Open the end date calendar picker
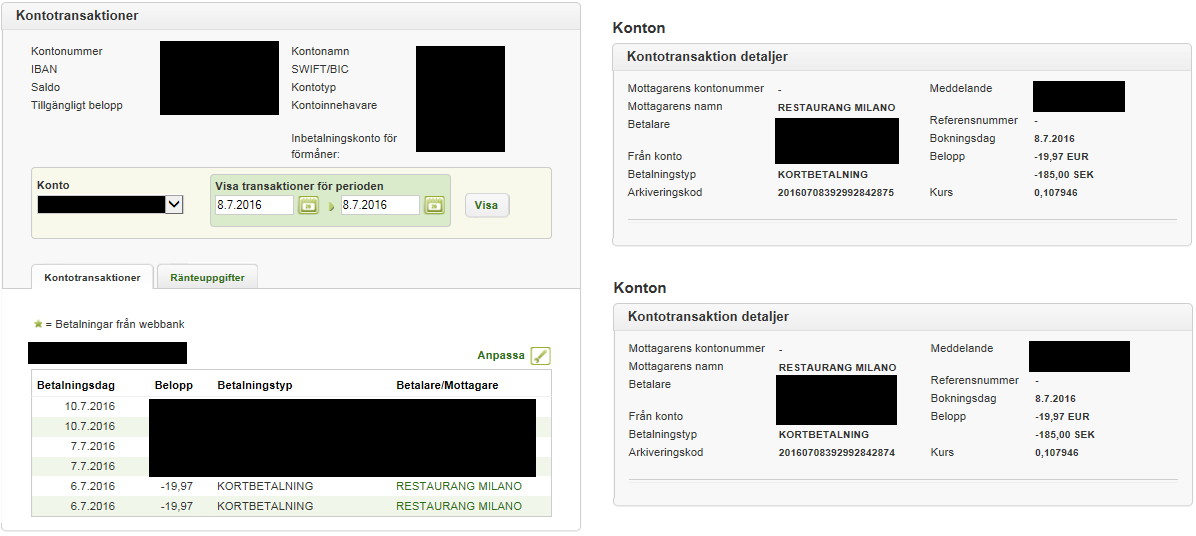The image size is (1196, 536). (434, 205)
